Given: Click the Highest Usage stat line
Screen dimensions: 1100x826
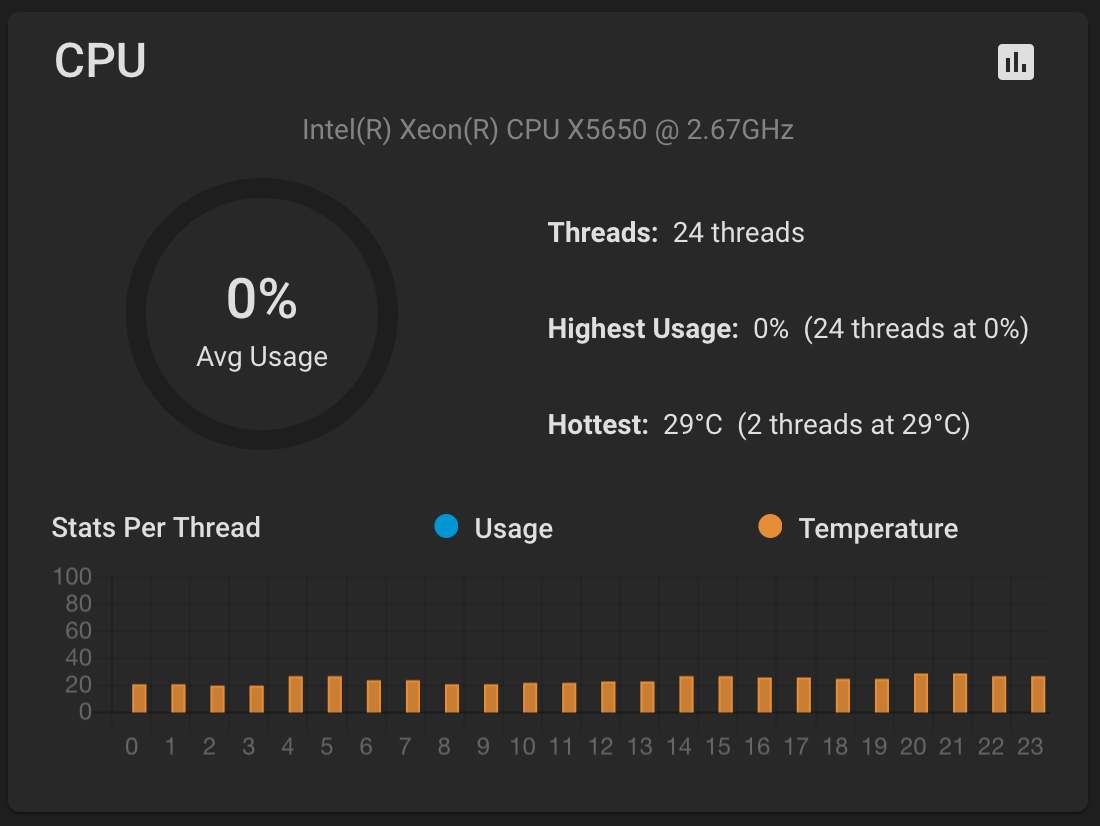Looking at the screenshot, I should [788, 329].
